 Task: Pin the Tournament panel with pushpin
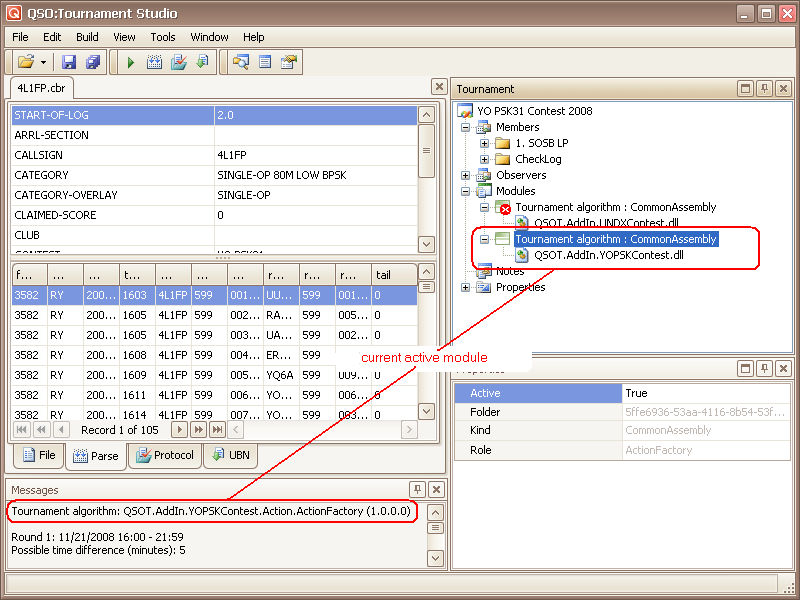(x=762, y=89)
